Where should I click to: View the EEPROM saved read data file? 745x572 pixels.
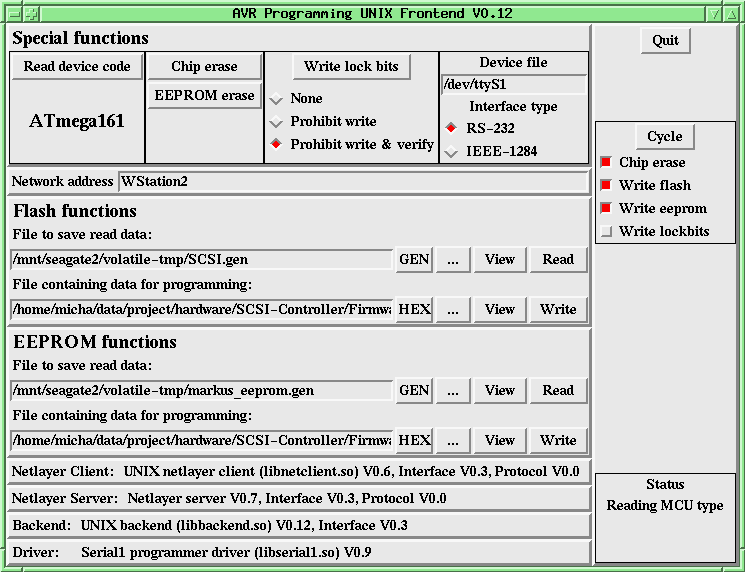pyautogui.click(x=500, y=391)
